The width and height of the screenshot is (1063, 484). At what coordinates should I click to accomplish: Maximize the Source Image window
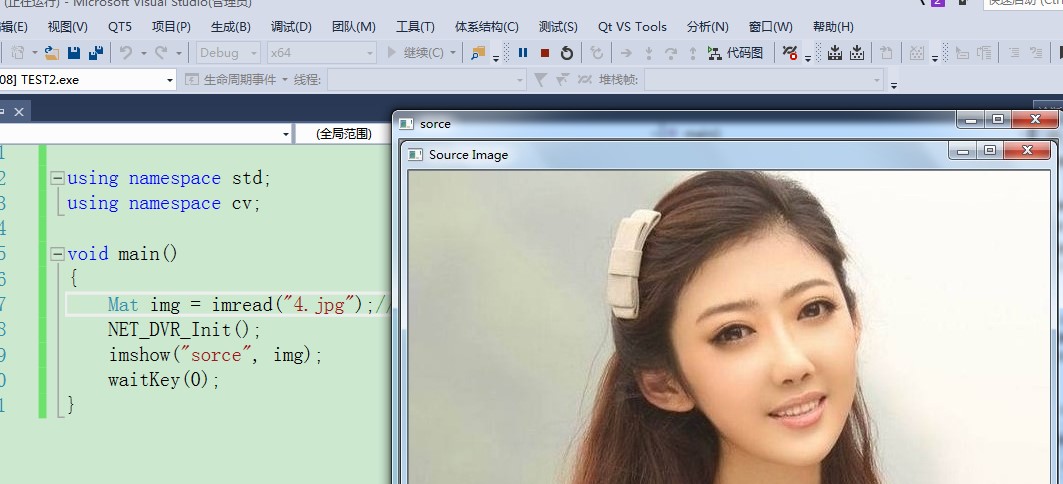pyautogui.click(x=990, y=150)
